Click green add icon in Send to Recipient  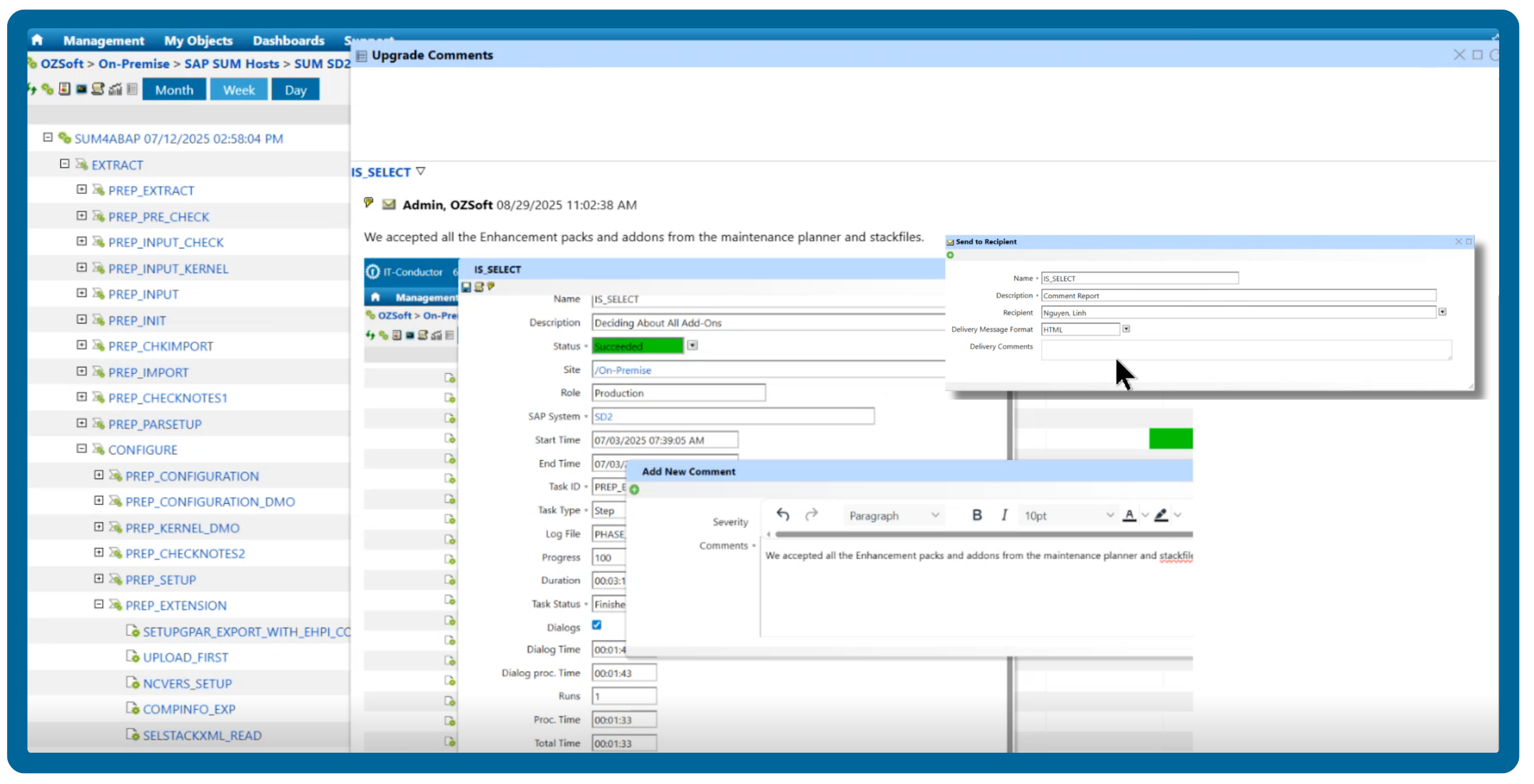pyautogui.click(x=950, y=255)
